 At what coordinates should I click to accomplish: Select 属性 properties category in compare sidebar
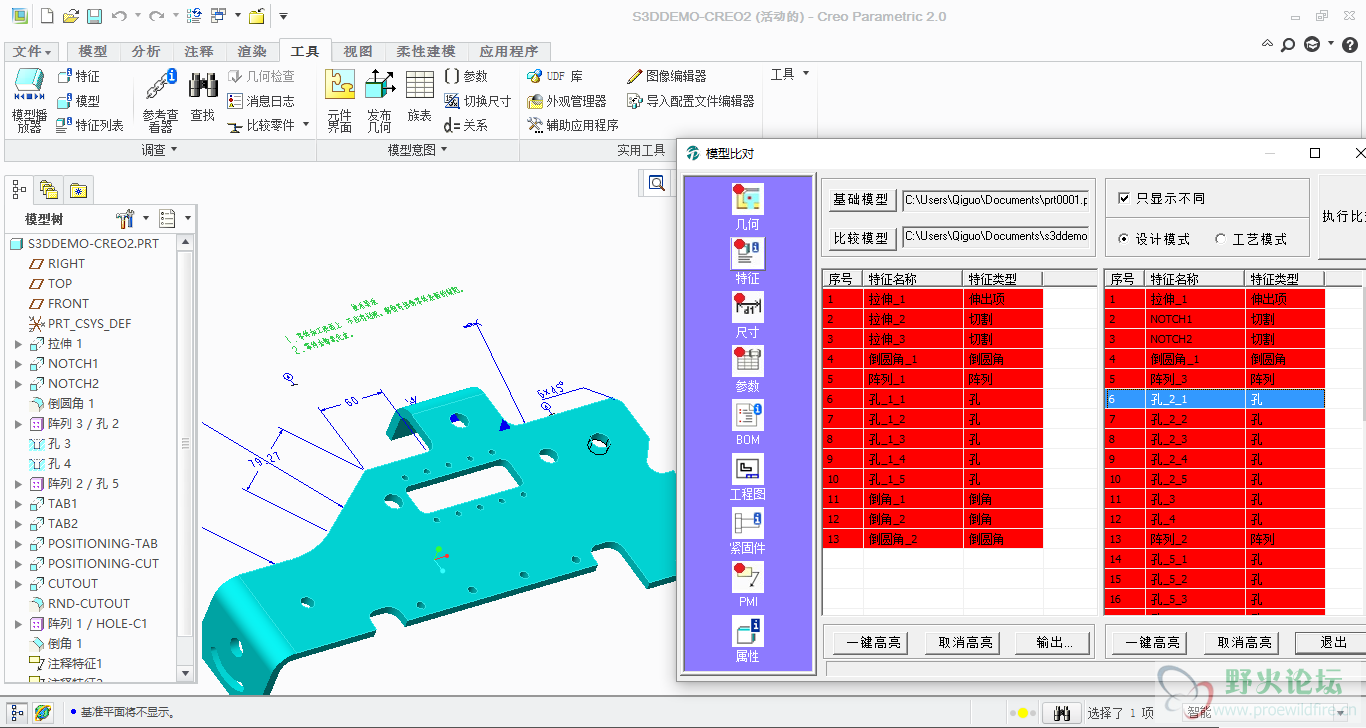pos(747,639)
